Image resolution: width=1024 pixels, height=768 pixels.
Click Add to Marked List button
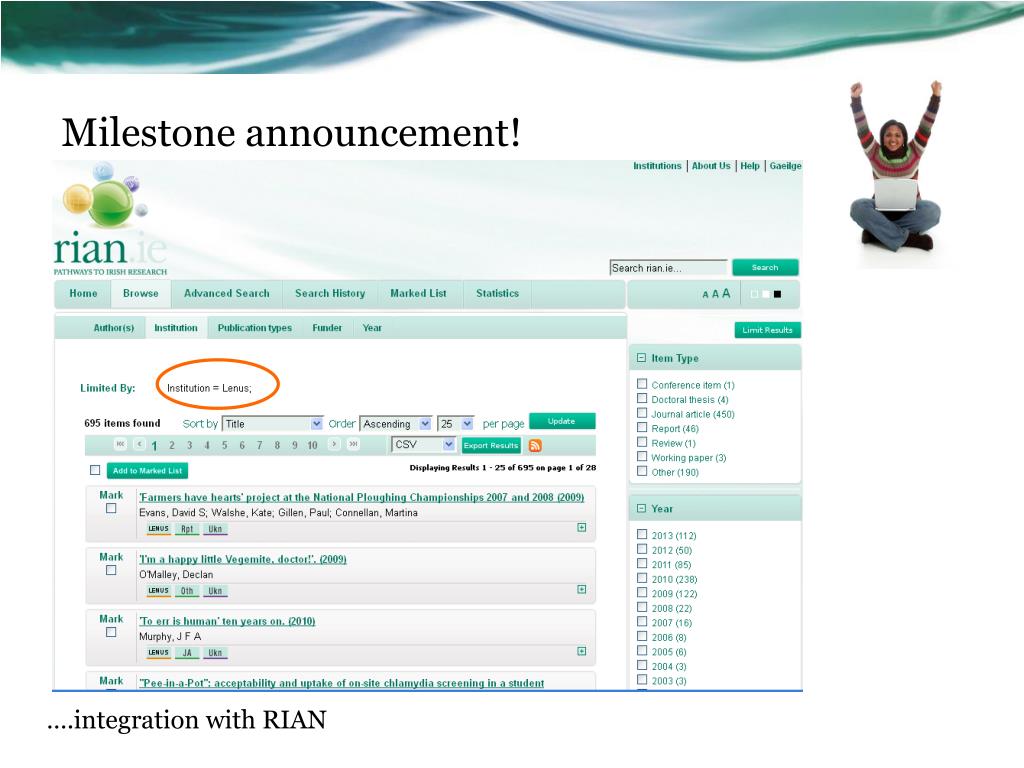point(148,470)
